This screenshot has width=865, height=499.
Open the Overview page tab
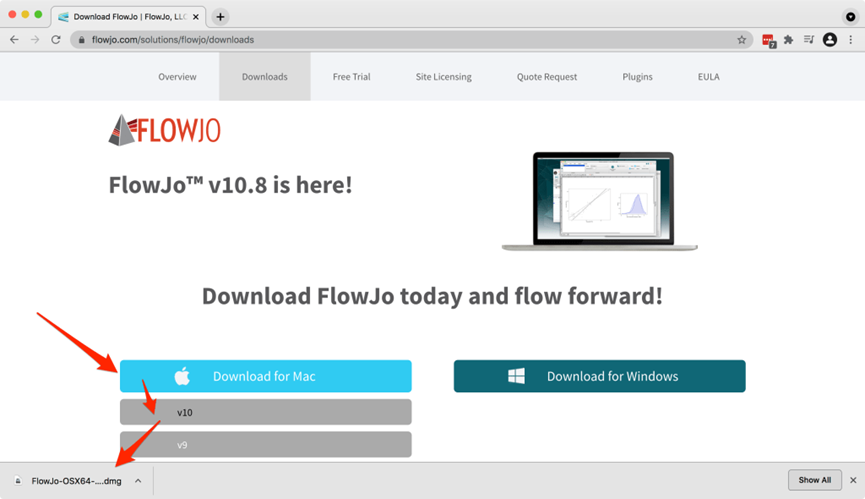tap(177, 77)
